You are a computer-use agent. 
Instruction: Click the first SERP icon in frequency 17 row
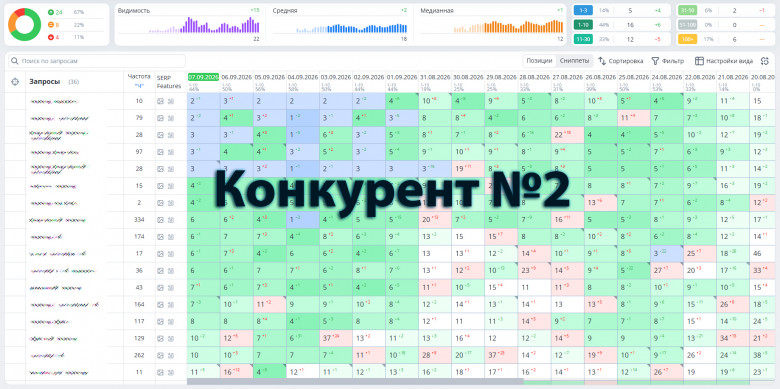(160, 254)
